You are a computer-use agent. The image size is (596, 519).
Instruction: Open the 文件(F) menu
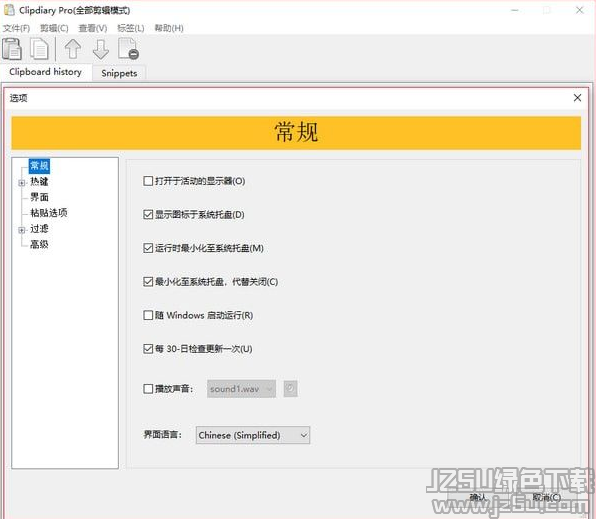pyautogui.click(x=16, y=28)
